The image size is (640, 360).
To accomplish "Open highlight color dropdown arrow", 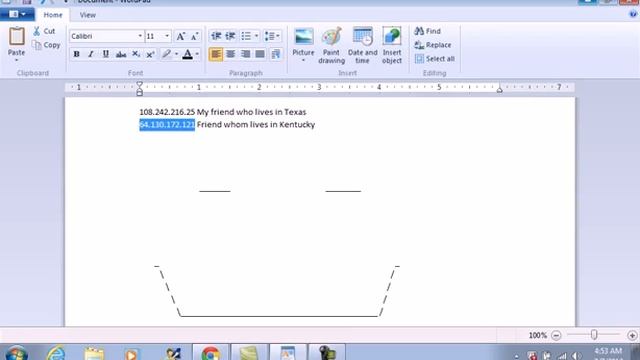I will pyautogui.click(x=176, y=54).
